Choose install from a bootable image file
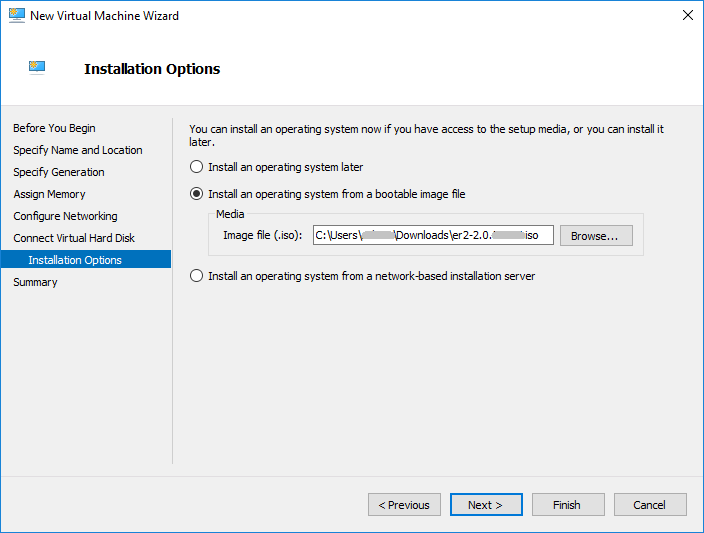 pos(197,194)
